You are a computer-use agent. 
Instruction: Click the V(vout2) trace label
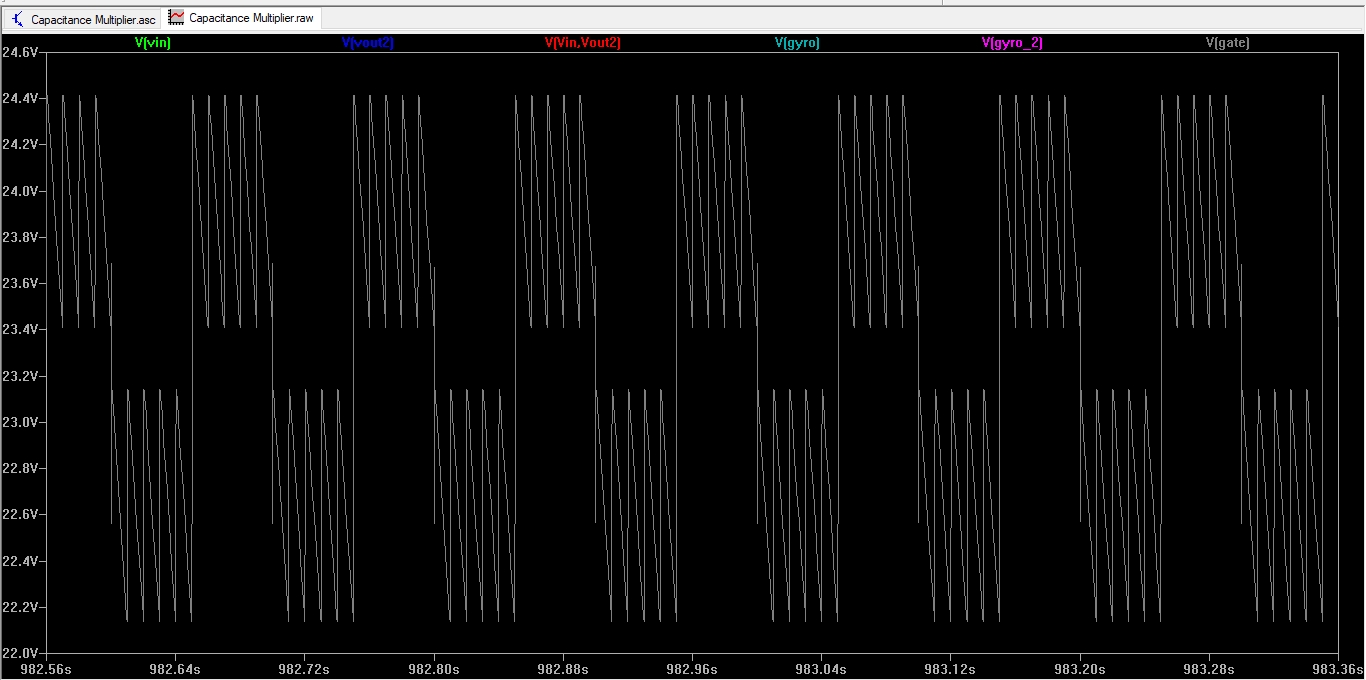368,43
